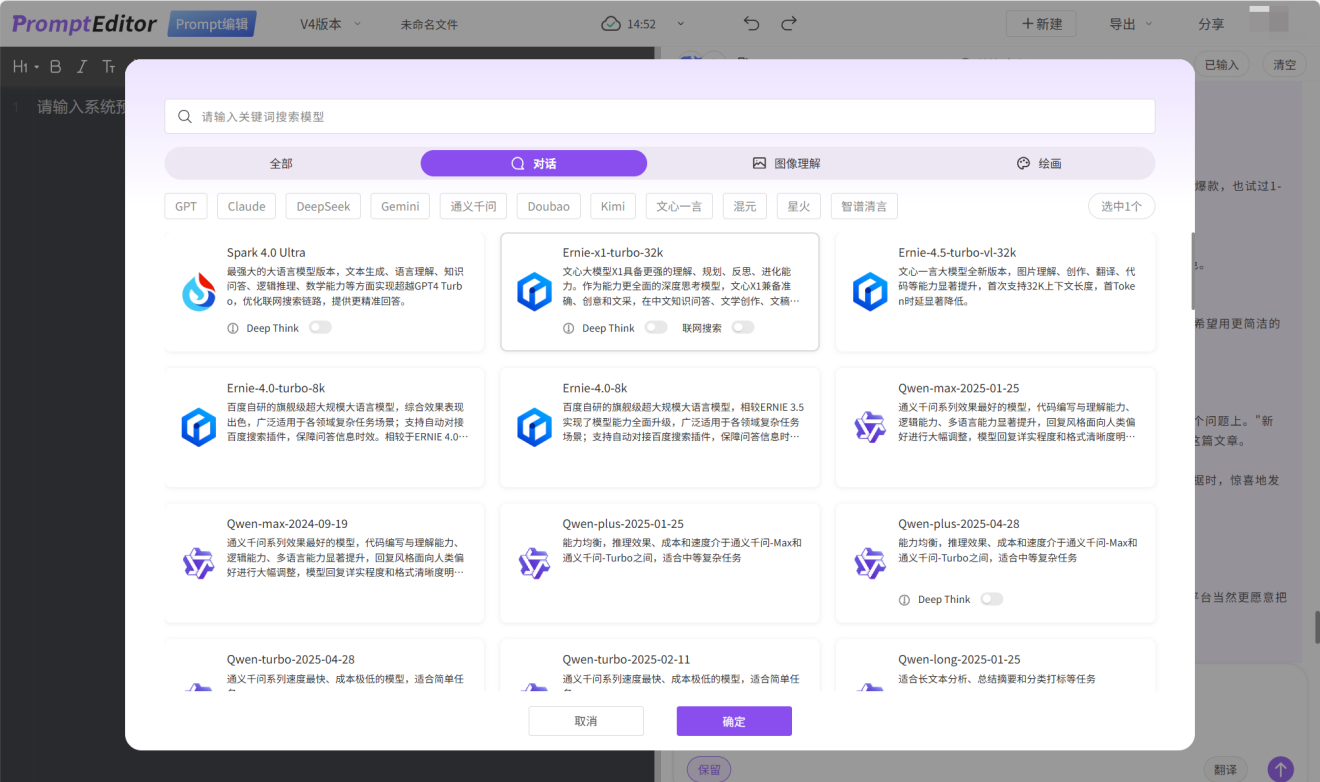1320x782 pixels.
Task: Toggle italic formatting in the editor toolbar
Action: click(82, 67)
